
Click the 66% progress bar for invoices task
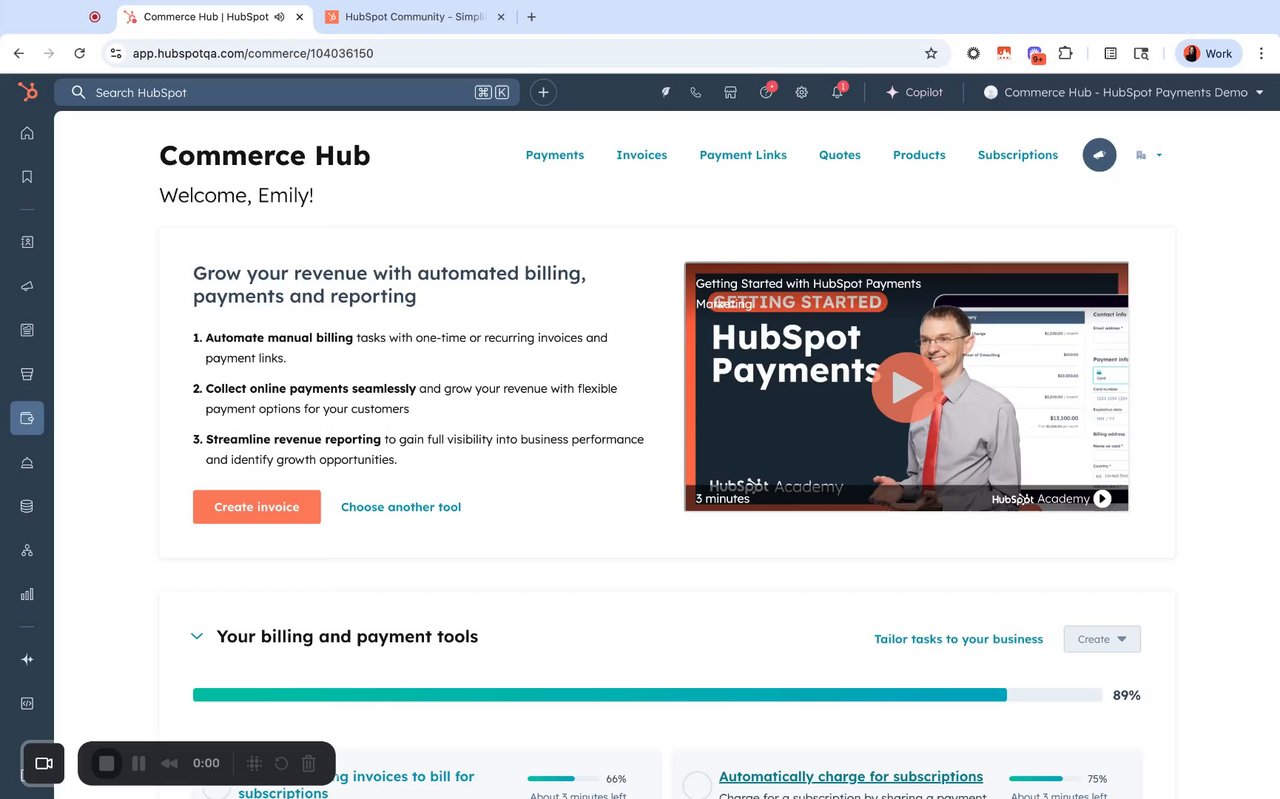(x=563, y=778)
